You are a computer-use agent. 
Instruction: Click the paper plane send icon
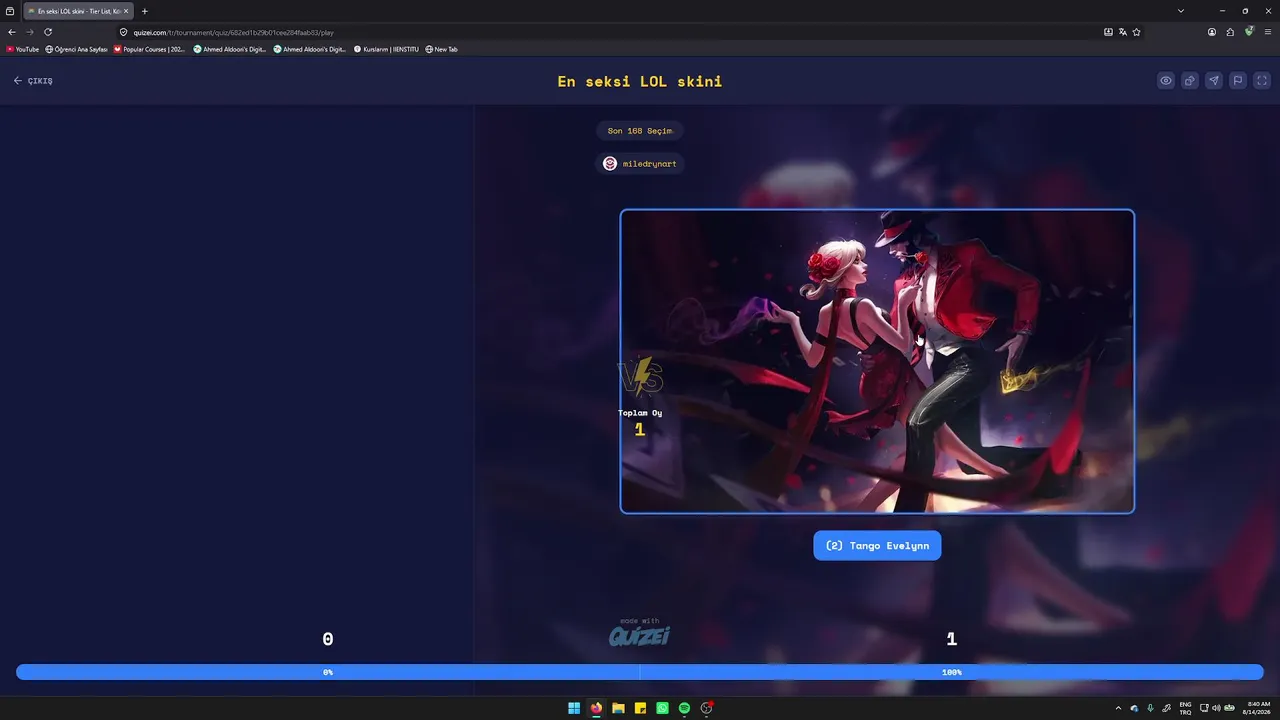[x=1214, y=81]
